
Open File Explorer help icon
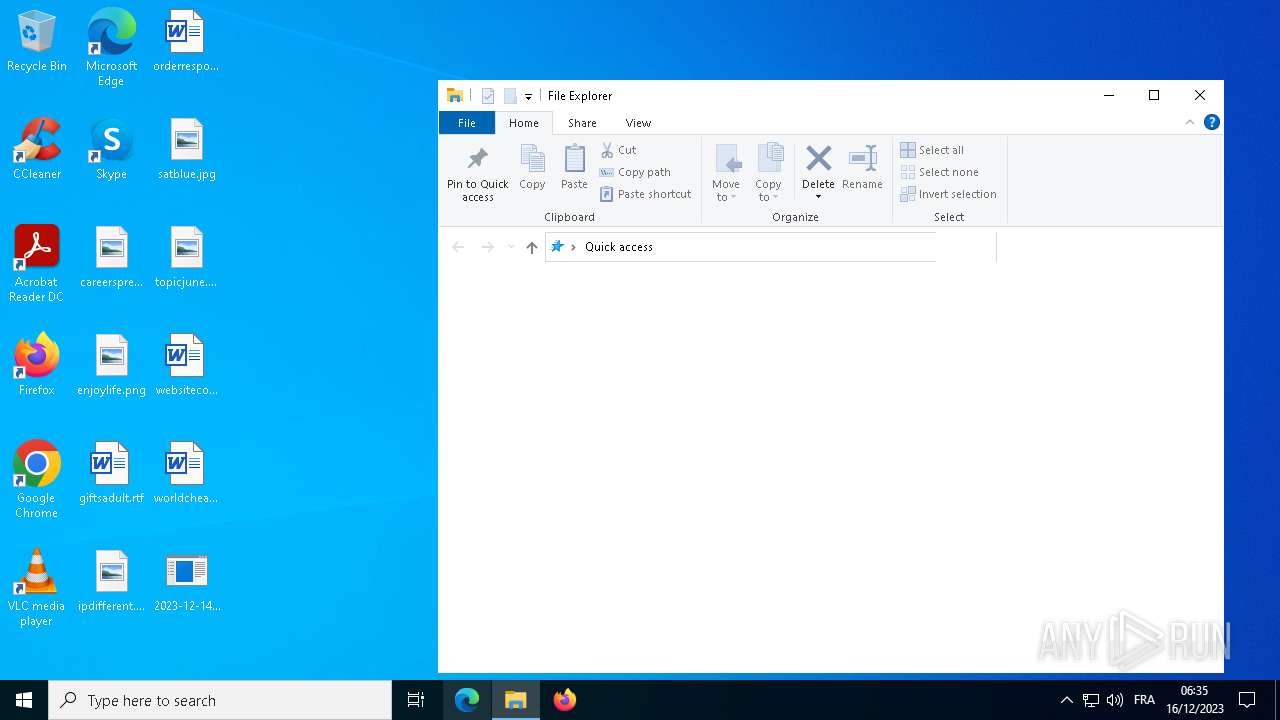click(1212, 122)
